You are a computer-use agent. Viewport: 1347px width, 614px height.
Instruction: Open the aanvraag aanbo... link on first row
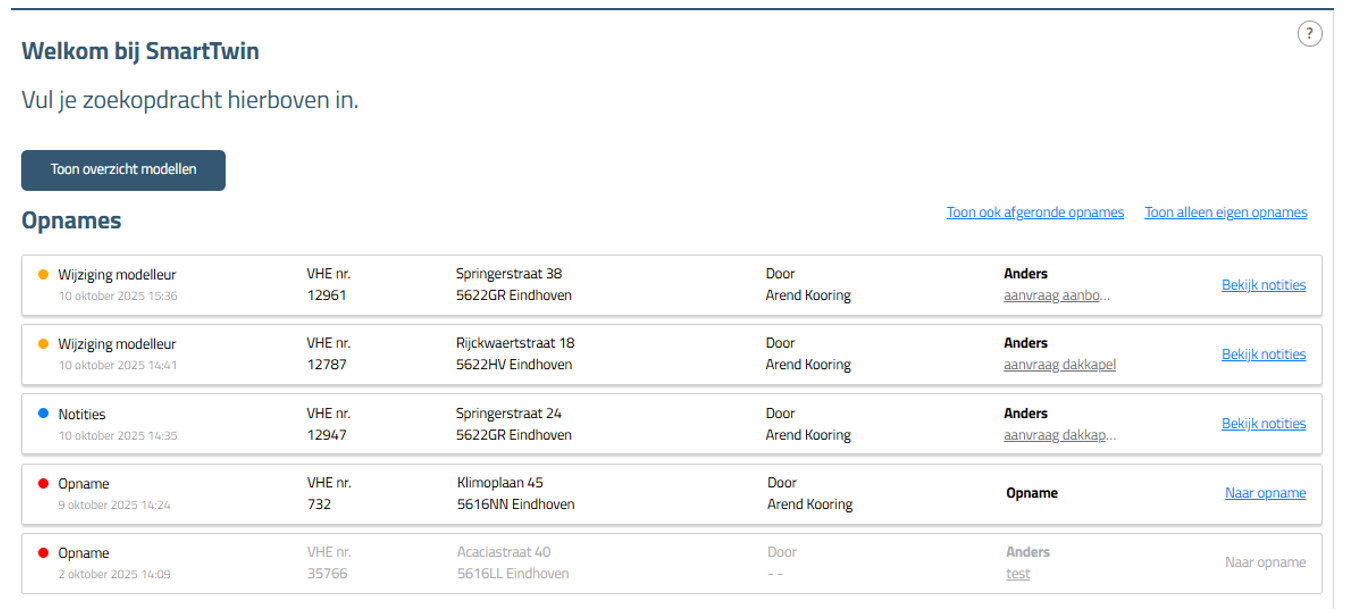1056,296
